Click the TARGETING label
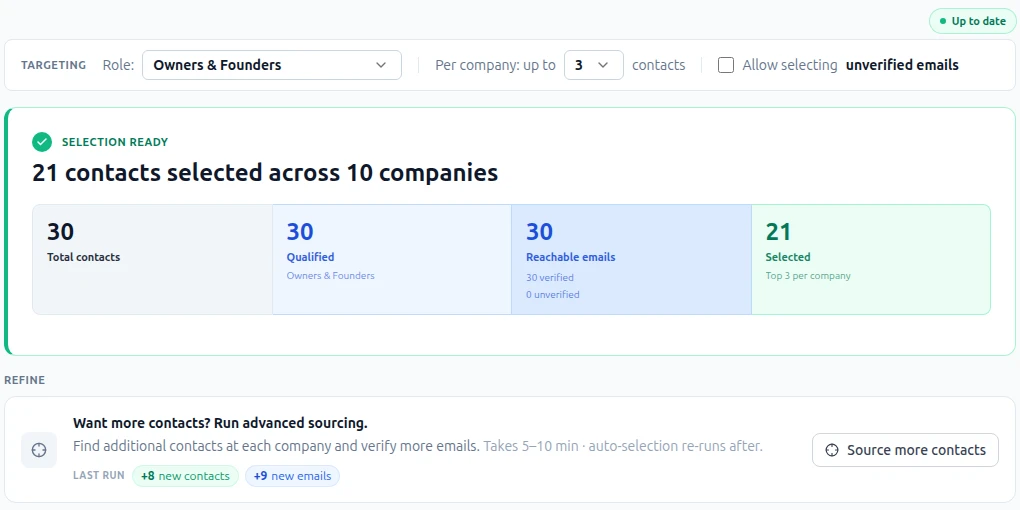This screenshot has height=510, width=1020. [53, 65]
